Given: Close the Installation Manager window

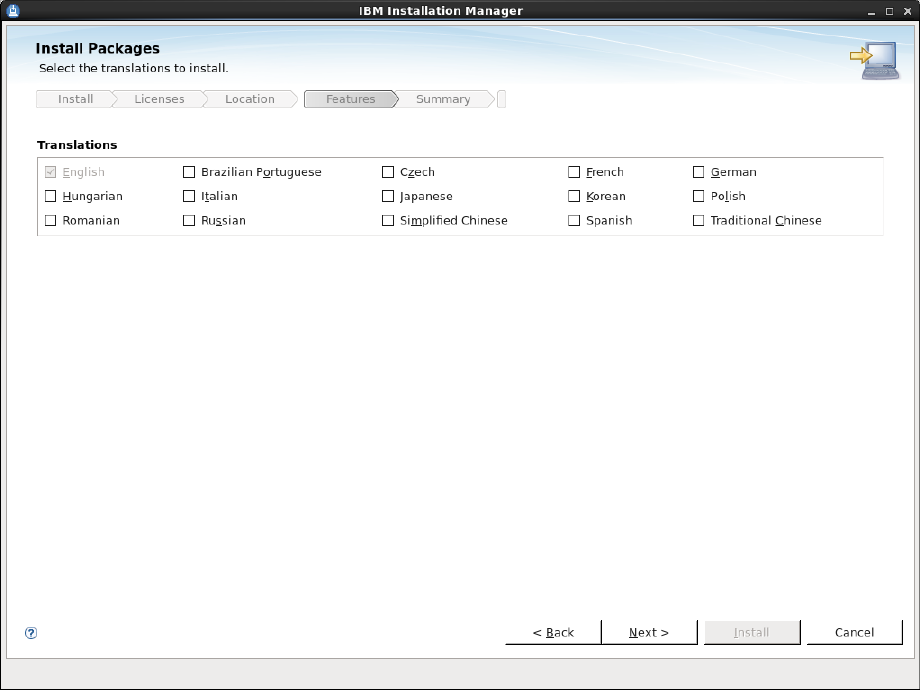Looking at the screenshot, I should pyautogui.click(x=908, y=11).
